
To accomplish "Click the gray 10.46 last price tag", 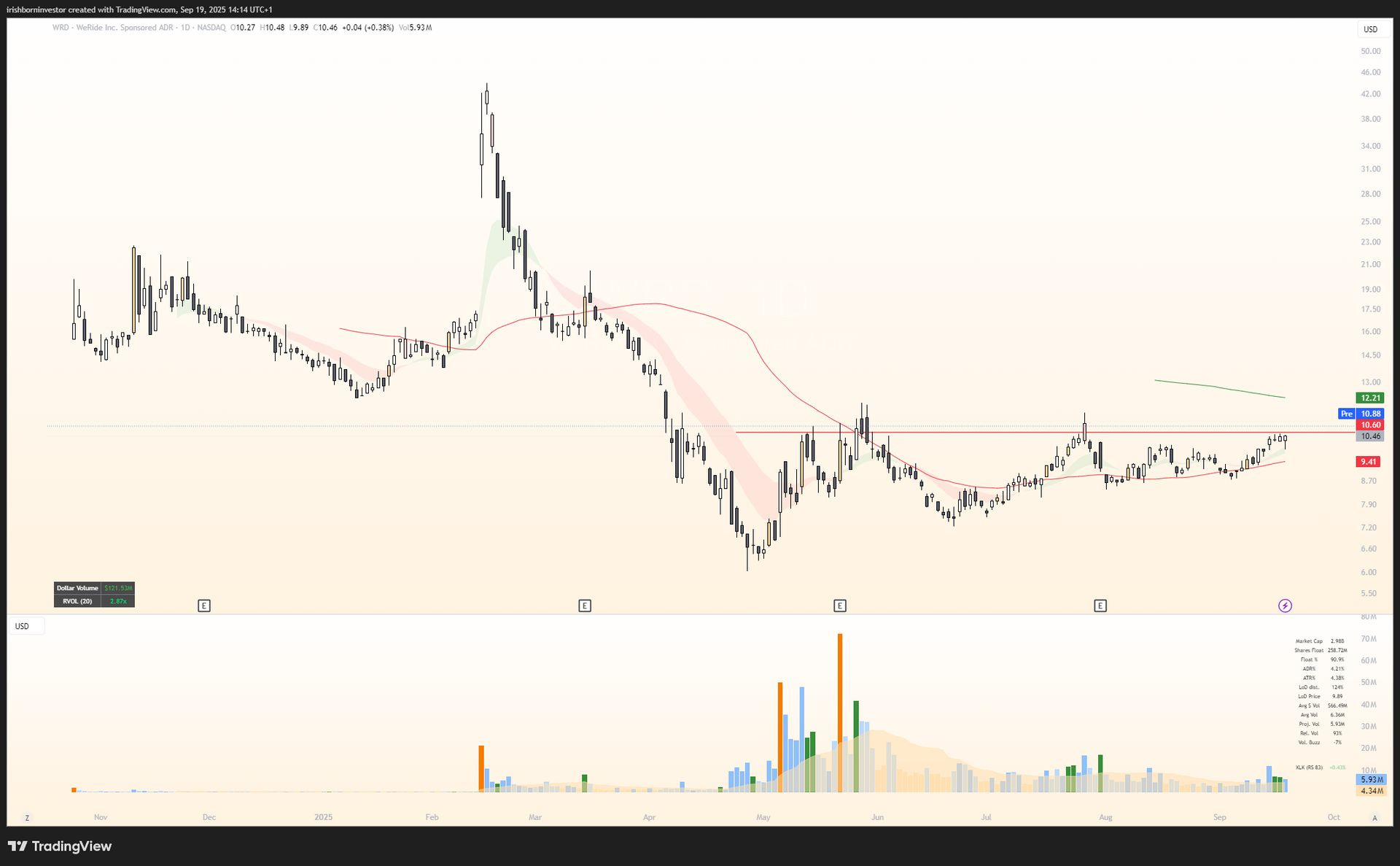I will [1370, 436].
